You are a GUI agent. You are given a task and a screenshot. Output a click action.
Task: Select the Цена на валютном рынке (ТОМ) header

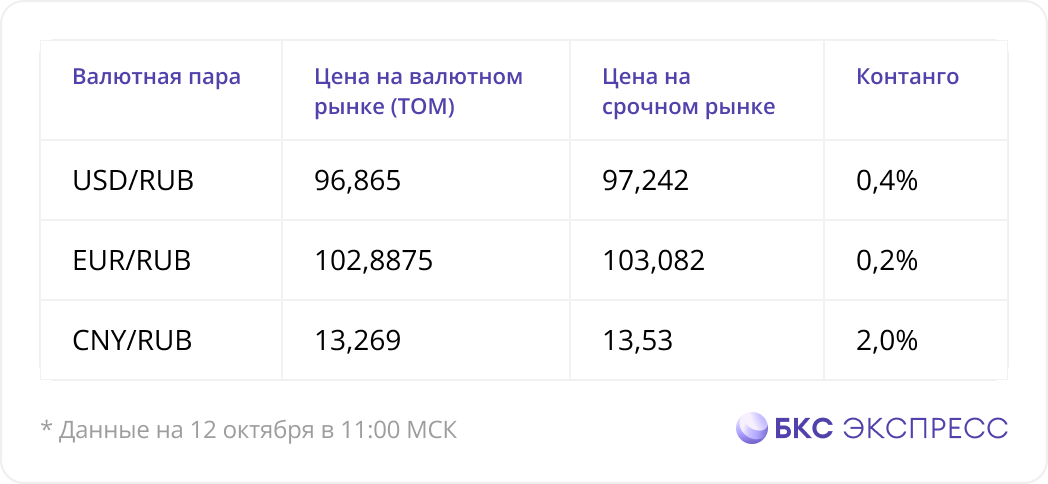coord(418,92)
